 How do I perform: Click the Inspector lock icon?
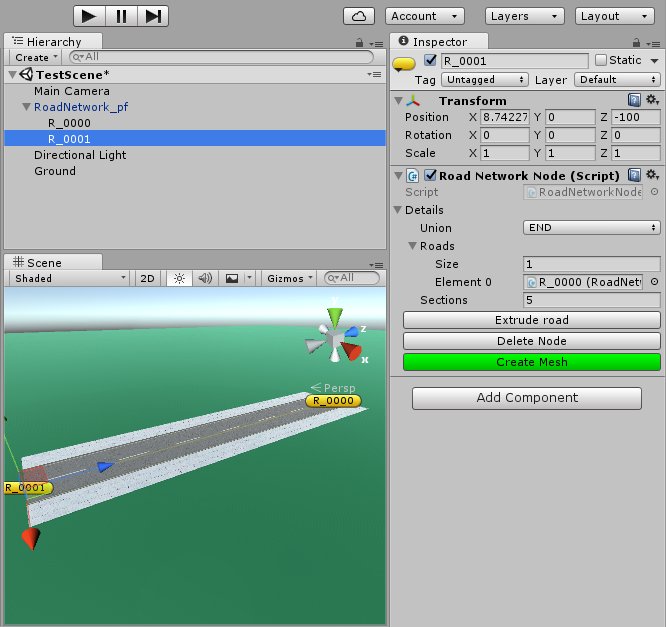(x=636, y=42)
